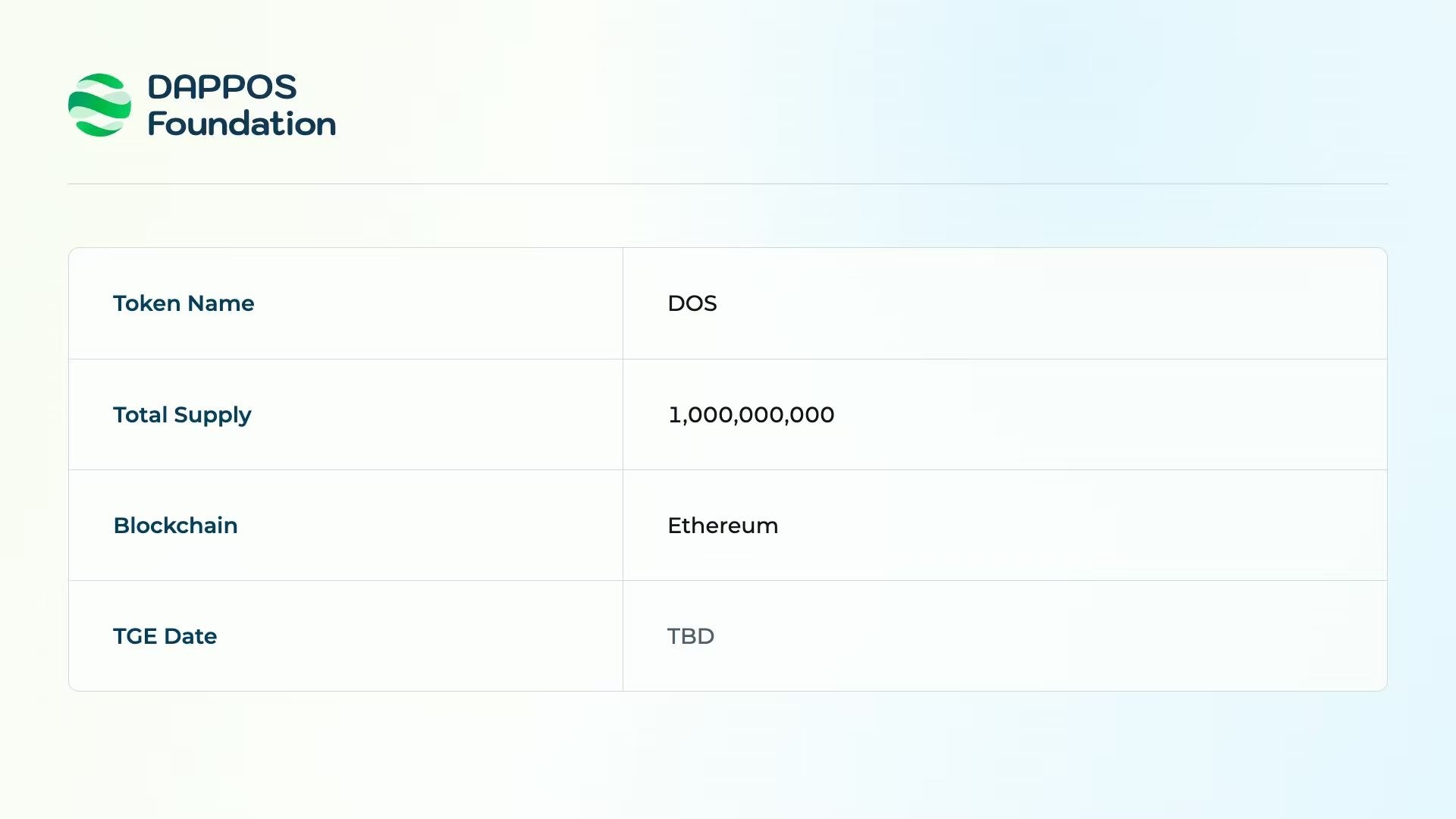Click the DAPPOS heading text

(x=222, y=87)
